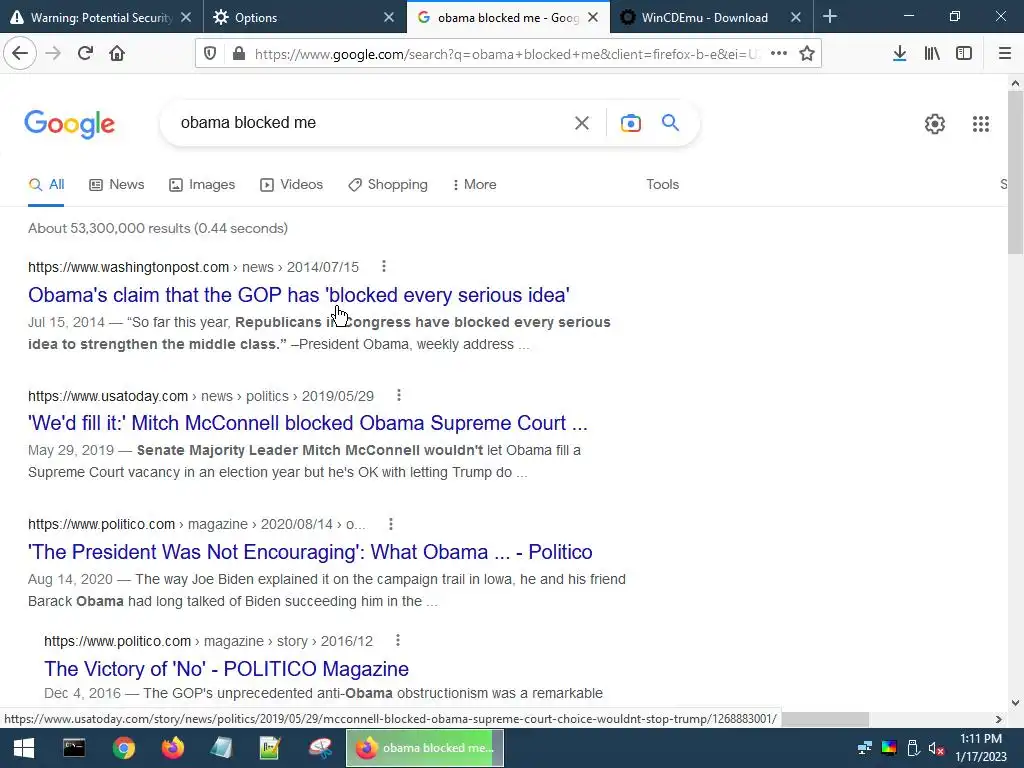
Task: Switch to Images results
Action: [x=202, y=185]
